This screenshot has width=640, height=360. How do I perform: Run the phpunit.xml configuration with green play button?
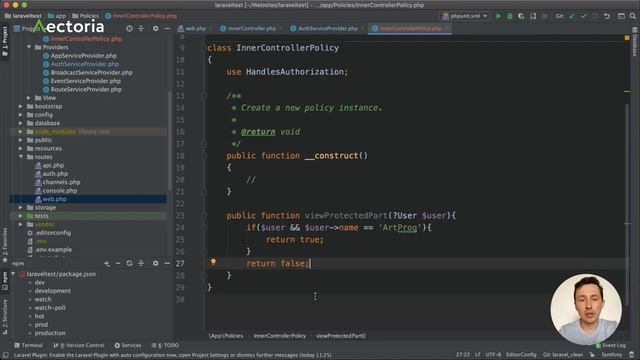(498, 16)
